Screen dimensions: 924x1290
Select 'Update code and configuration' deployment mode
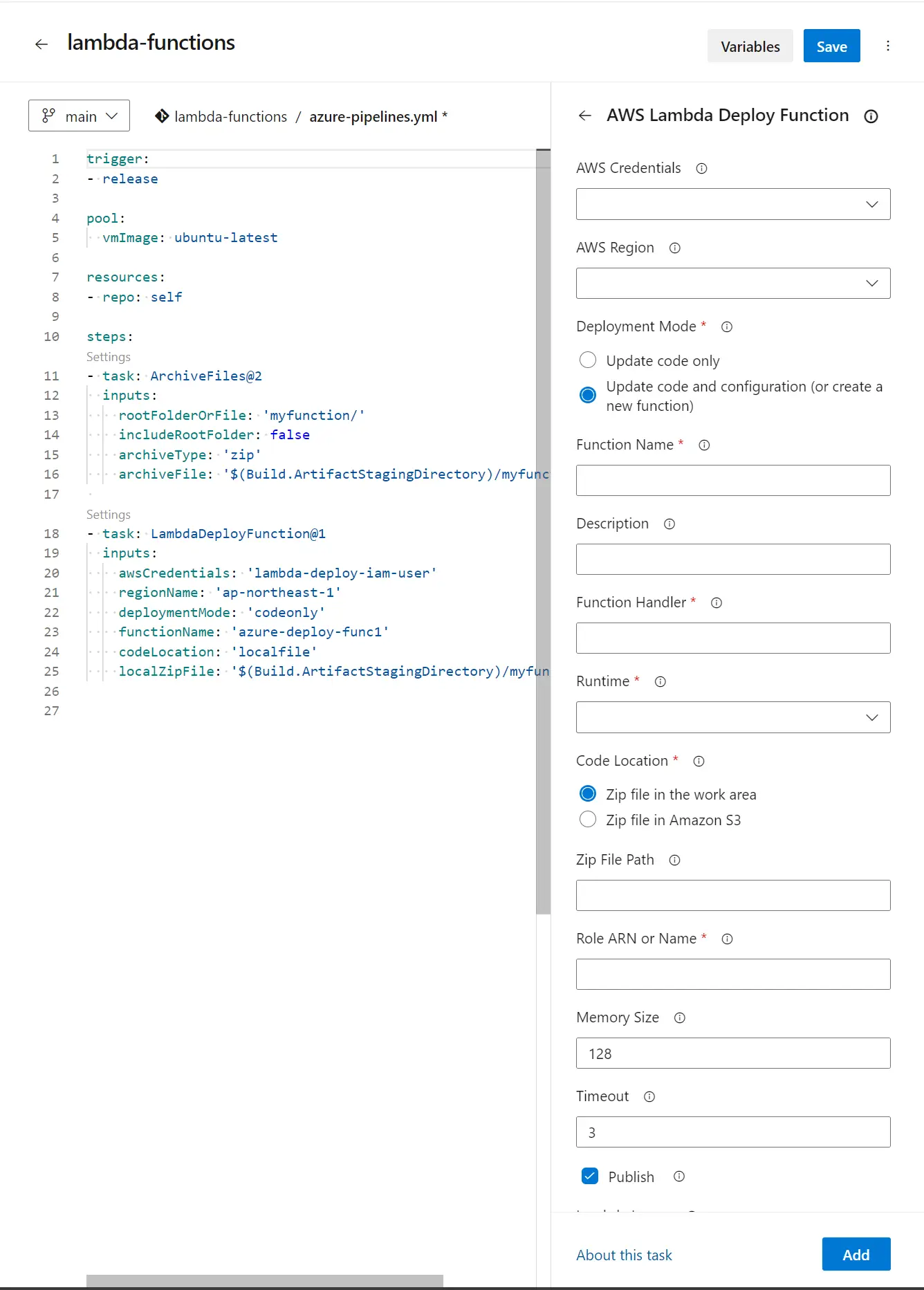click(x=588, y=394)
